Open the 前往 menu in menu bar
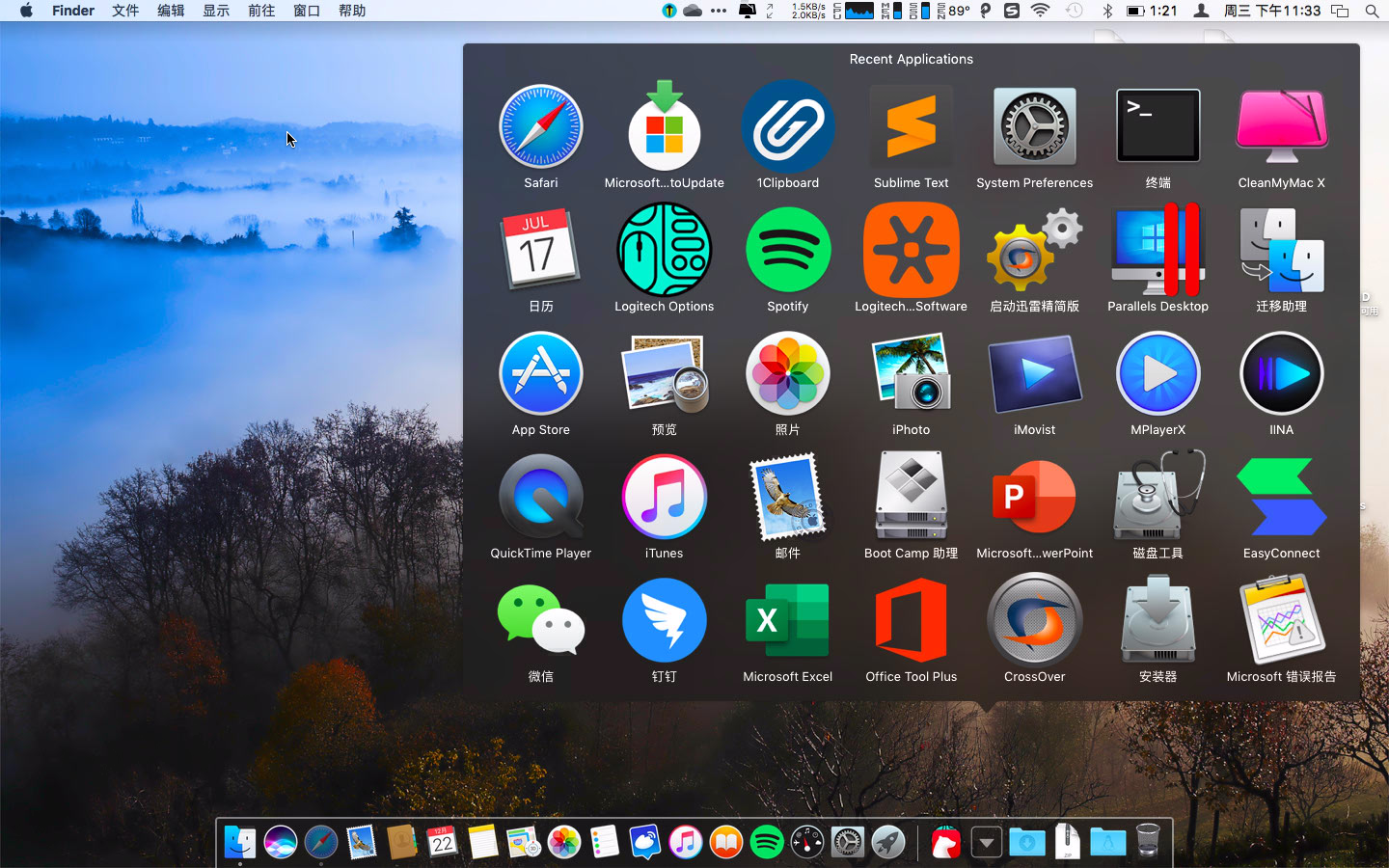Image resolution: width=1389 pixels, height=868 pixels. pyautogui.click(x=261, y=11)
